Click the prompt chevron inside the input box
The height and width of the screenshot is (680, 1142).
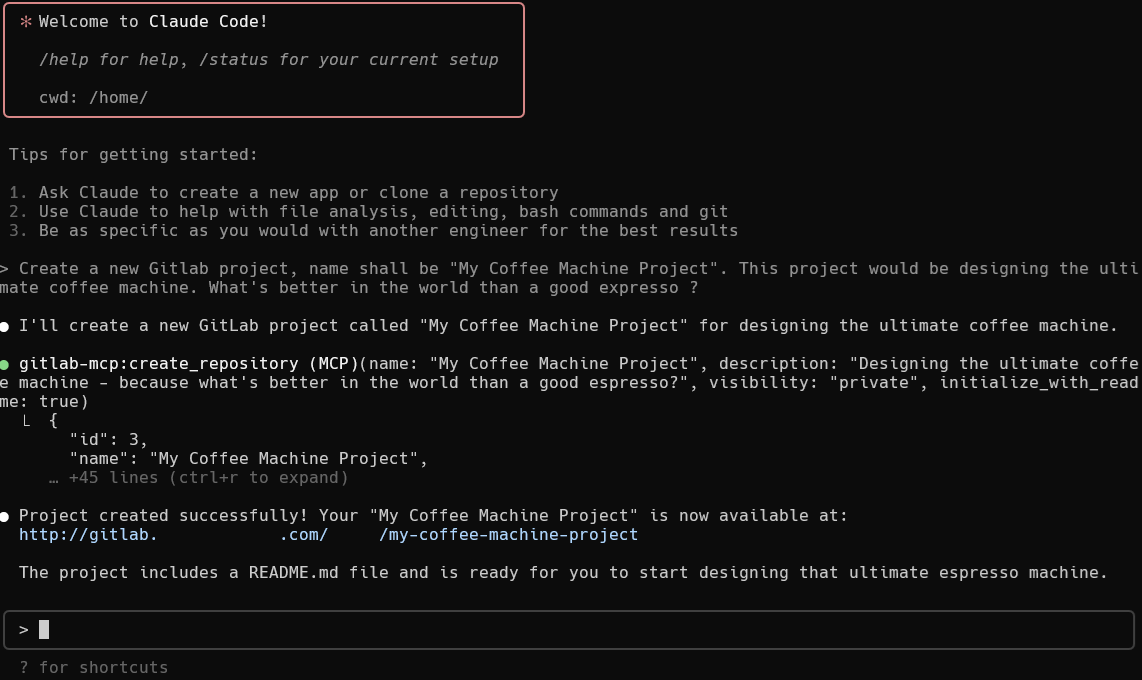[x=24, y=630]
